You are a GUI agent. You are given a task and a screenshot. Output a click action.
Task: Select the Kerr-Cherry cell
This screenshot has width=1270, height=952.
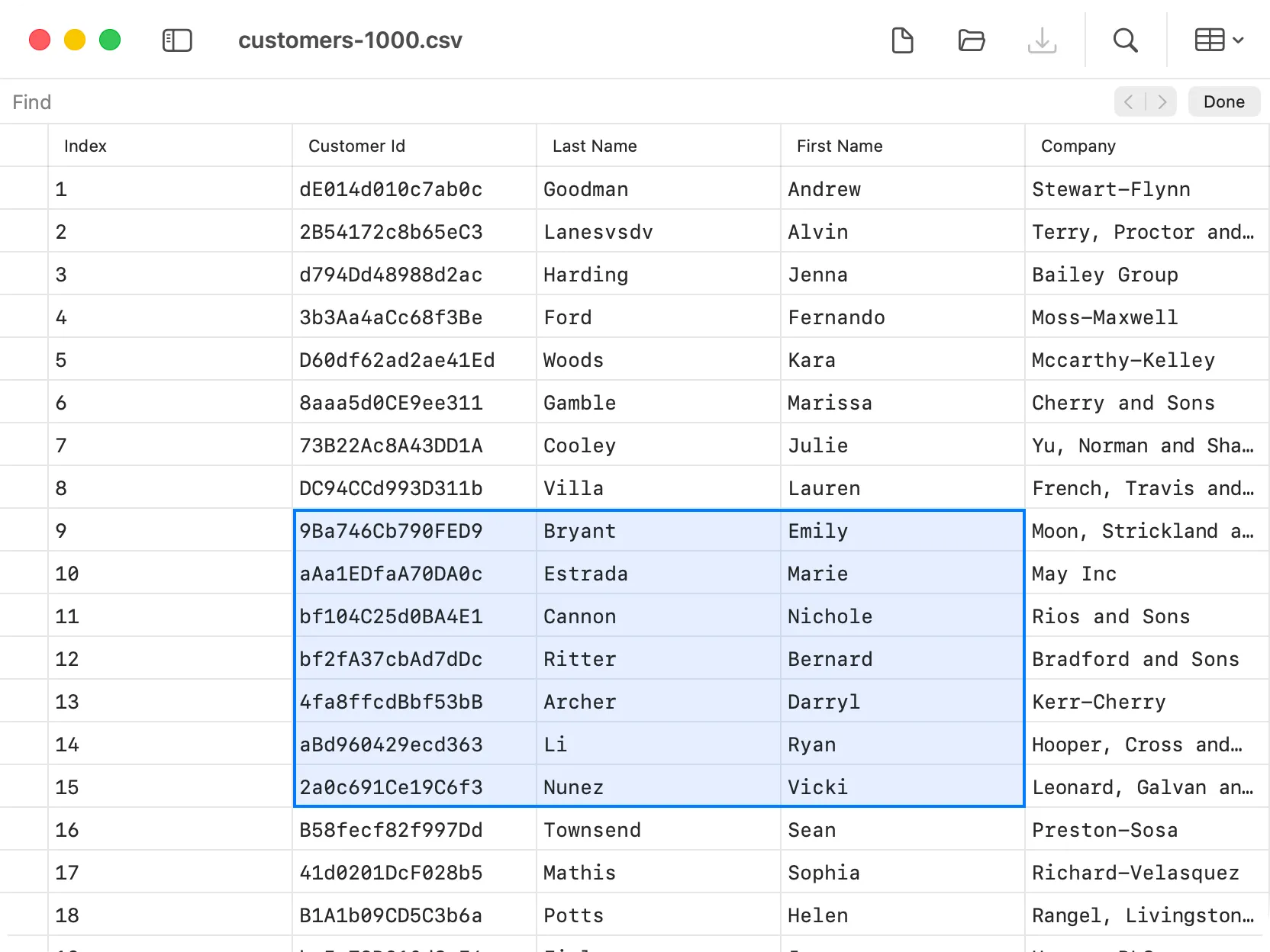tap(1147, 701)
